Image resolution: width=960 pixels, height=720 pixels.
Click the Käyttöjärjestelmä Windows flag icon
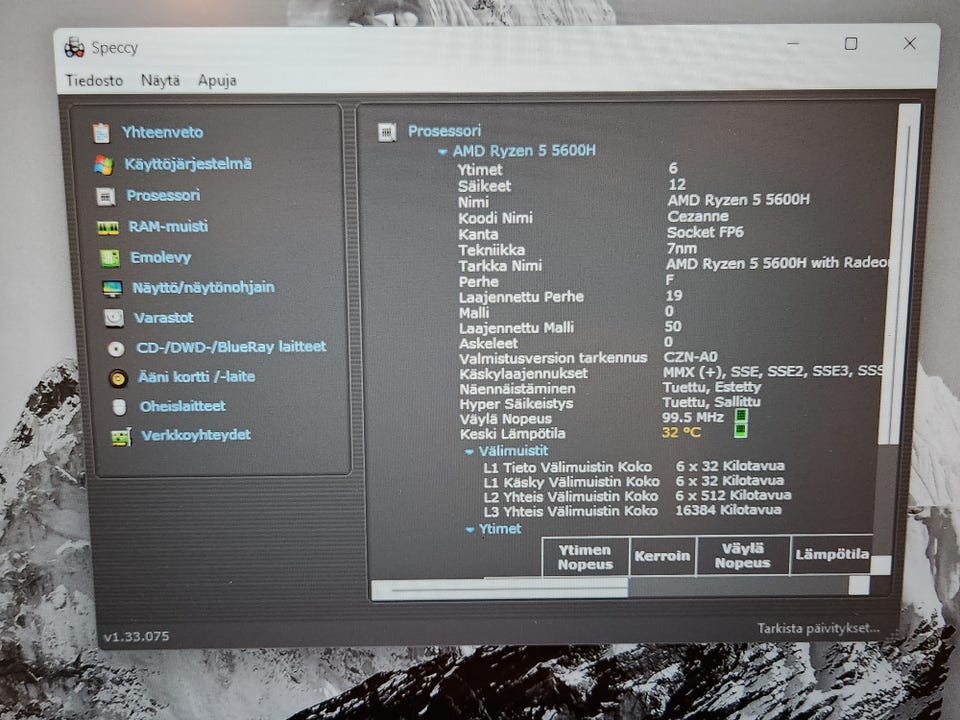point(103,165)
